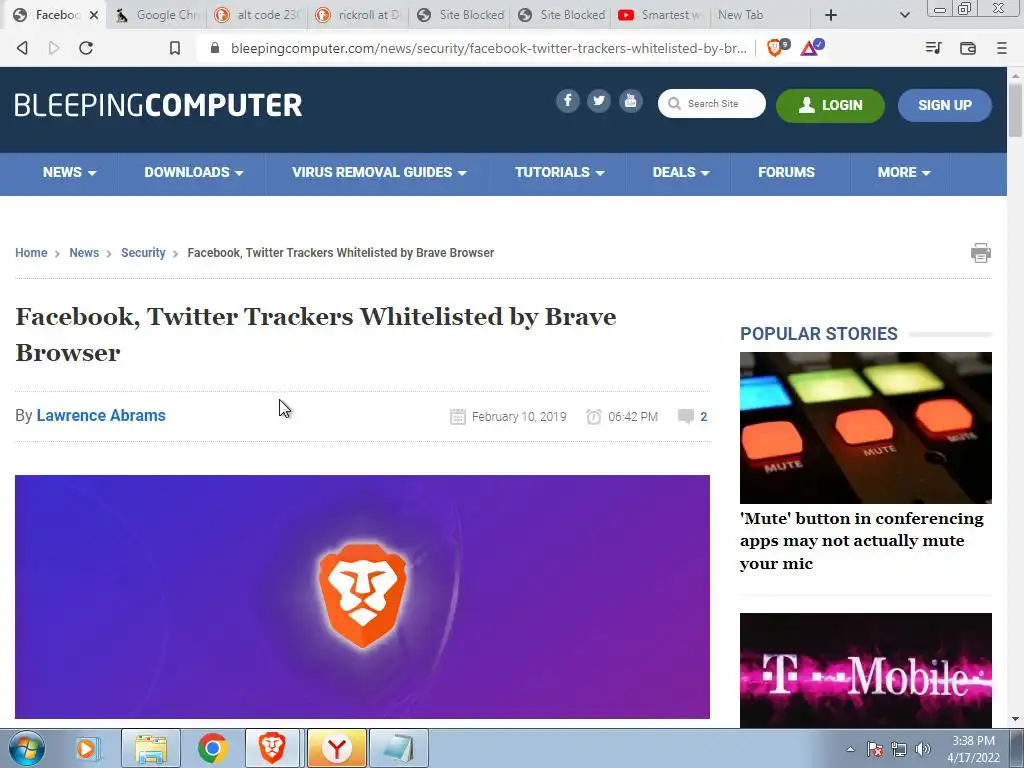Go to Security breadcrumb link

coord(143,253)
